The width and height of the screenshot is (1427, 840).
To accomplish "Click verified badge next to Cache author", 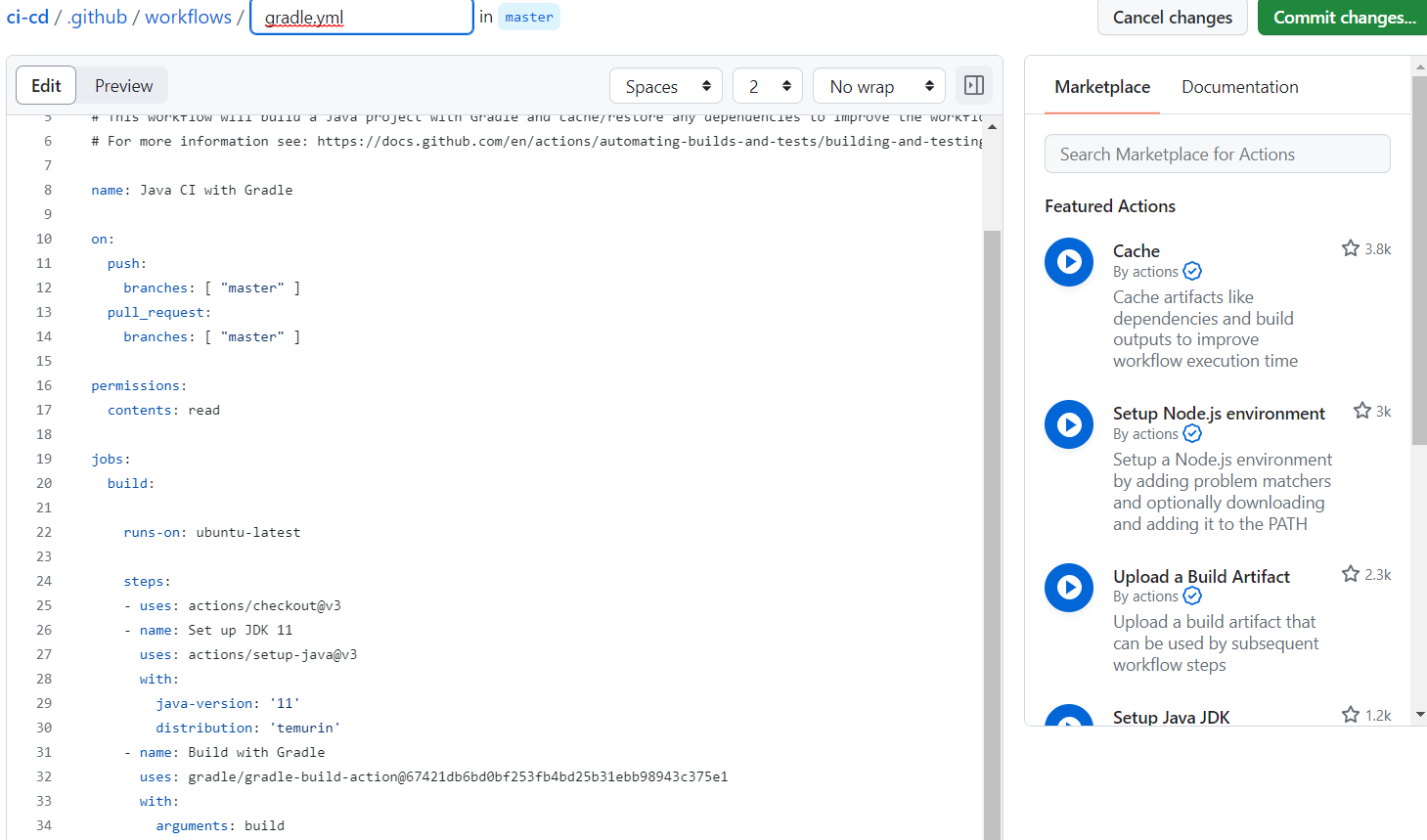I will coord(1192,271).
